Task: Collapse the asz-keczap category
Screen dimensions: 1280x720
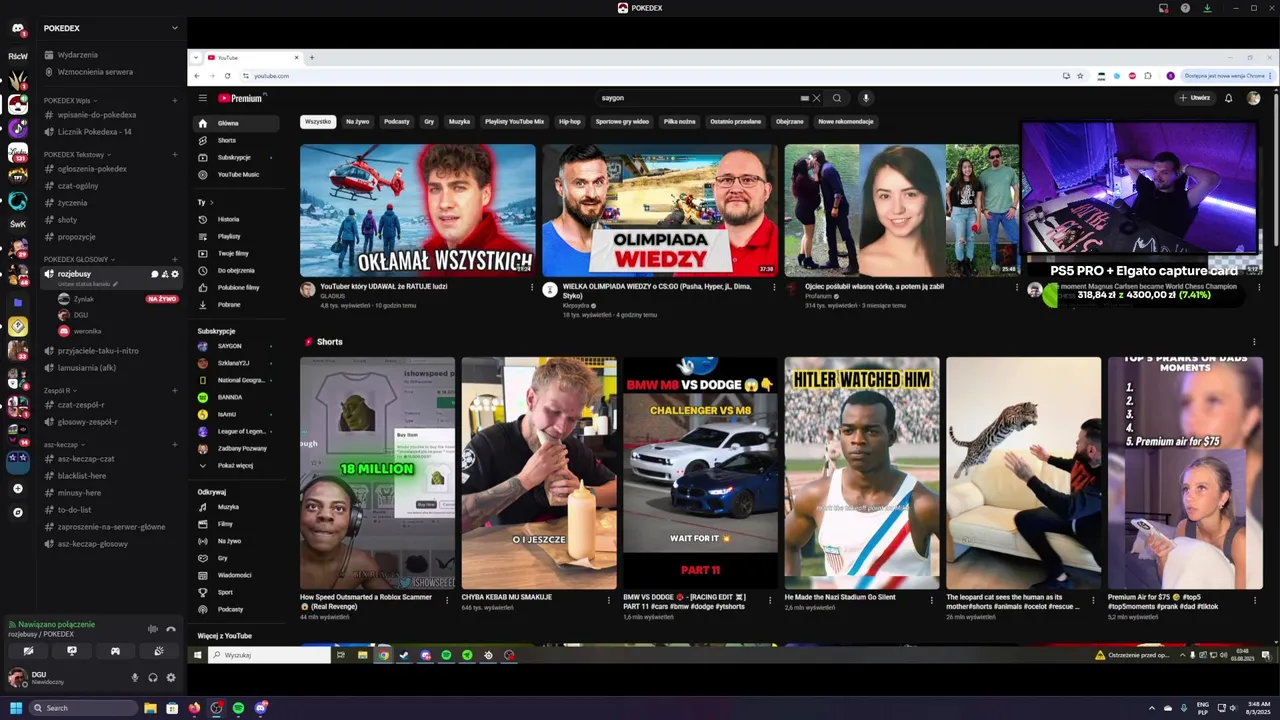Action: coord(64,444)
